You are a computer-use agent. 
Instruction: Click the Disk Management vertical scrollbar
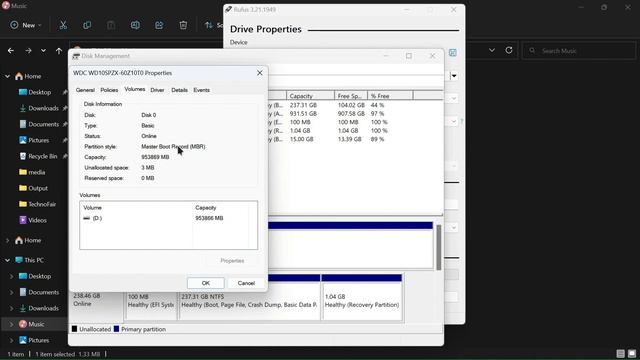439,247
